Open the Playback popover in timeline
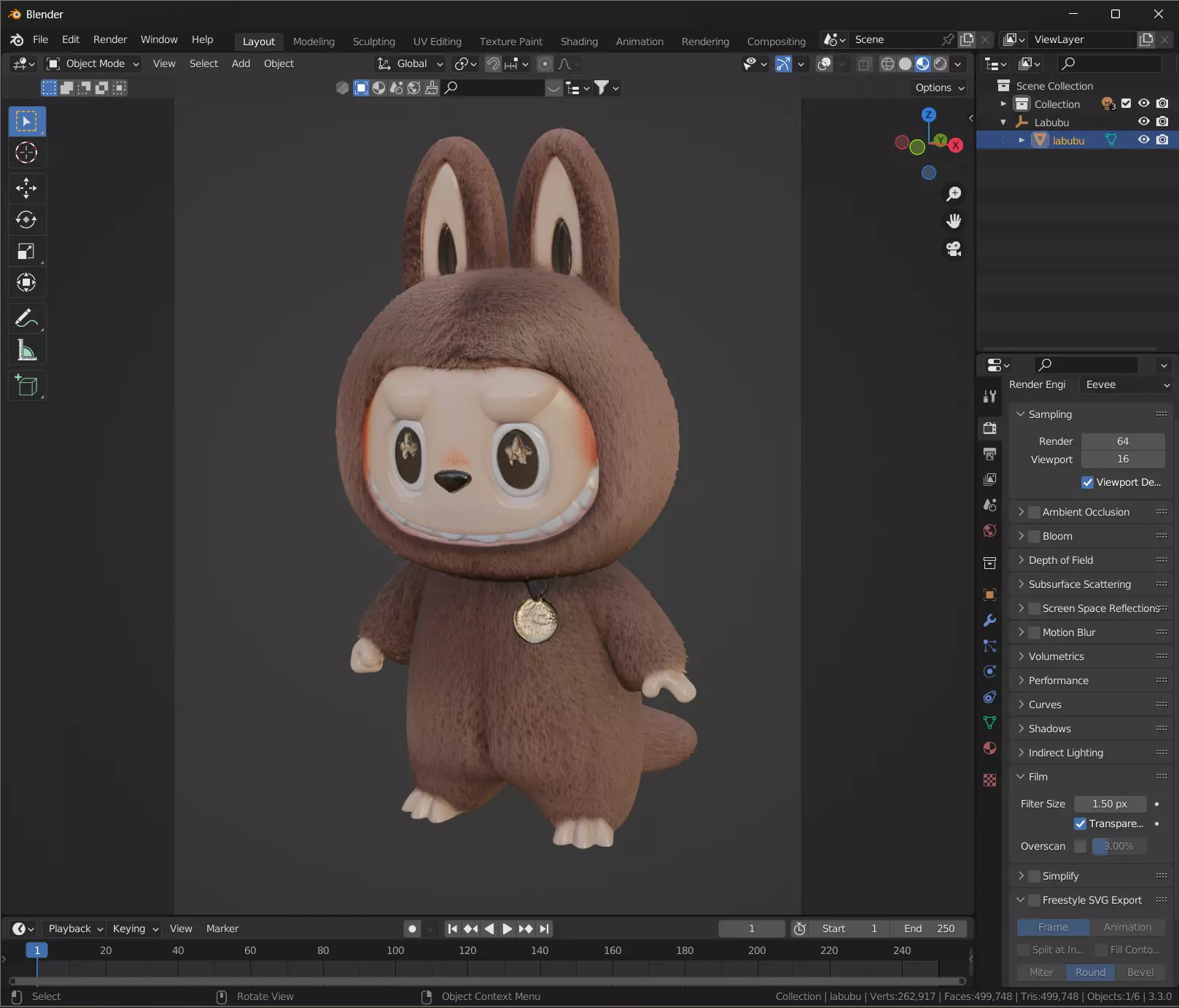This screenshot has height=1008, width=1179. pos(74,928)
